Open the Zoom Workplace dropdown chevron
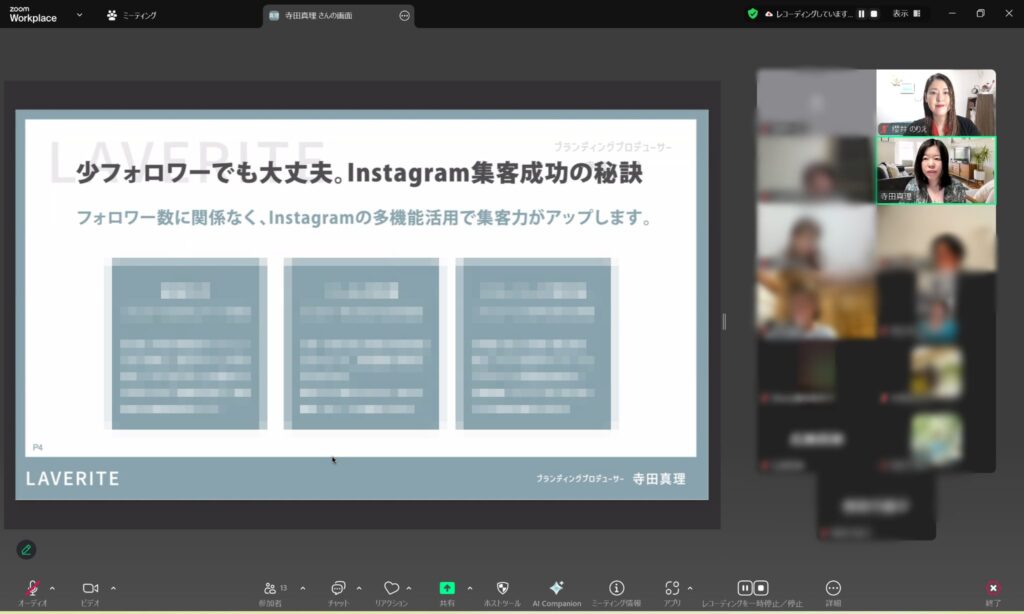The height and width of the screenshot is (614, 1024). tap(79, 14)
